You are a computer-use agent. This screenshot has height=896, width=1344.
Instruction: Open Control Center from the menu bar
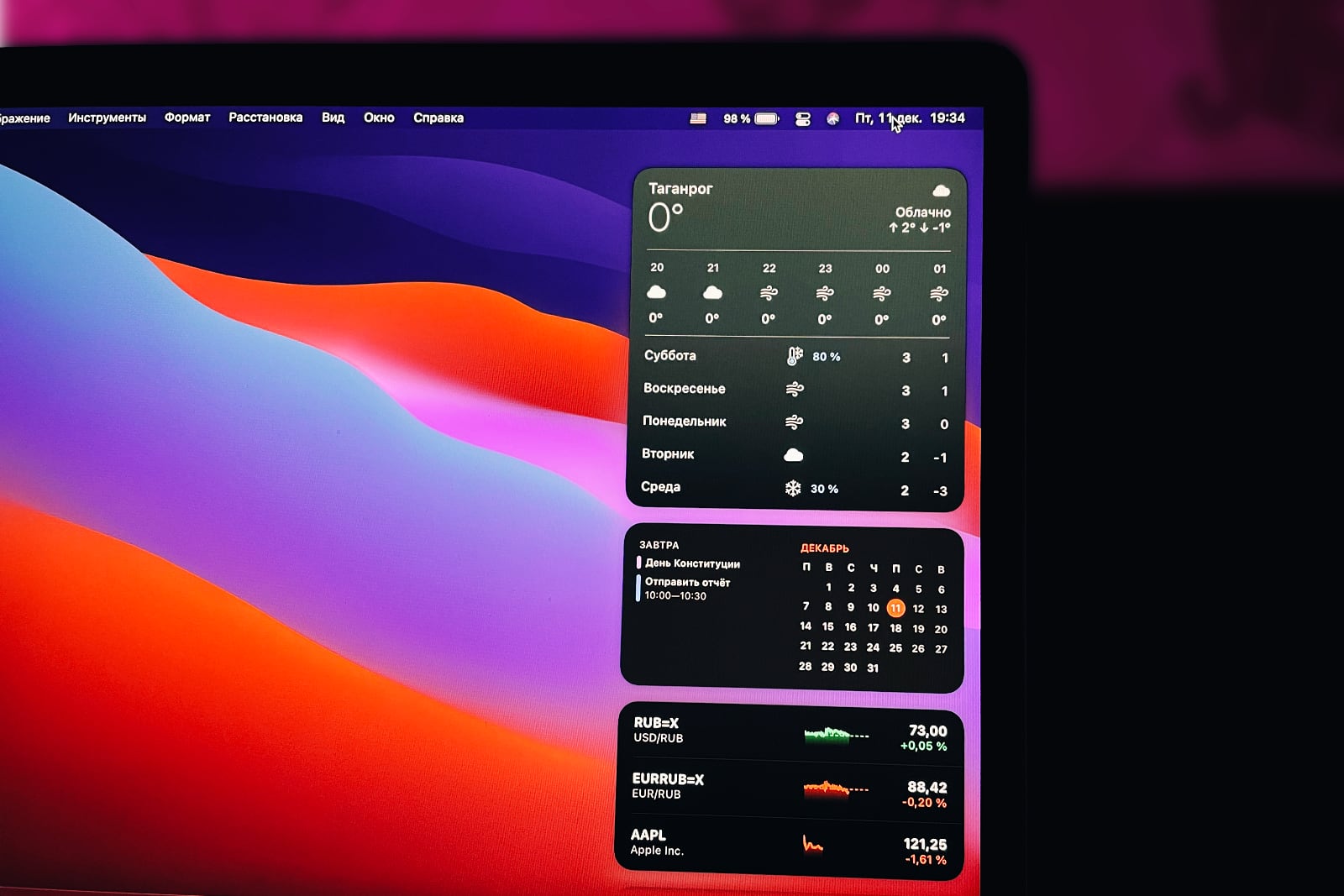click(803, 119)
